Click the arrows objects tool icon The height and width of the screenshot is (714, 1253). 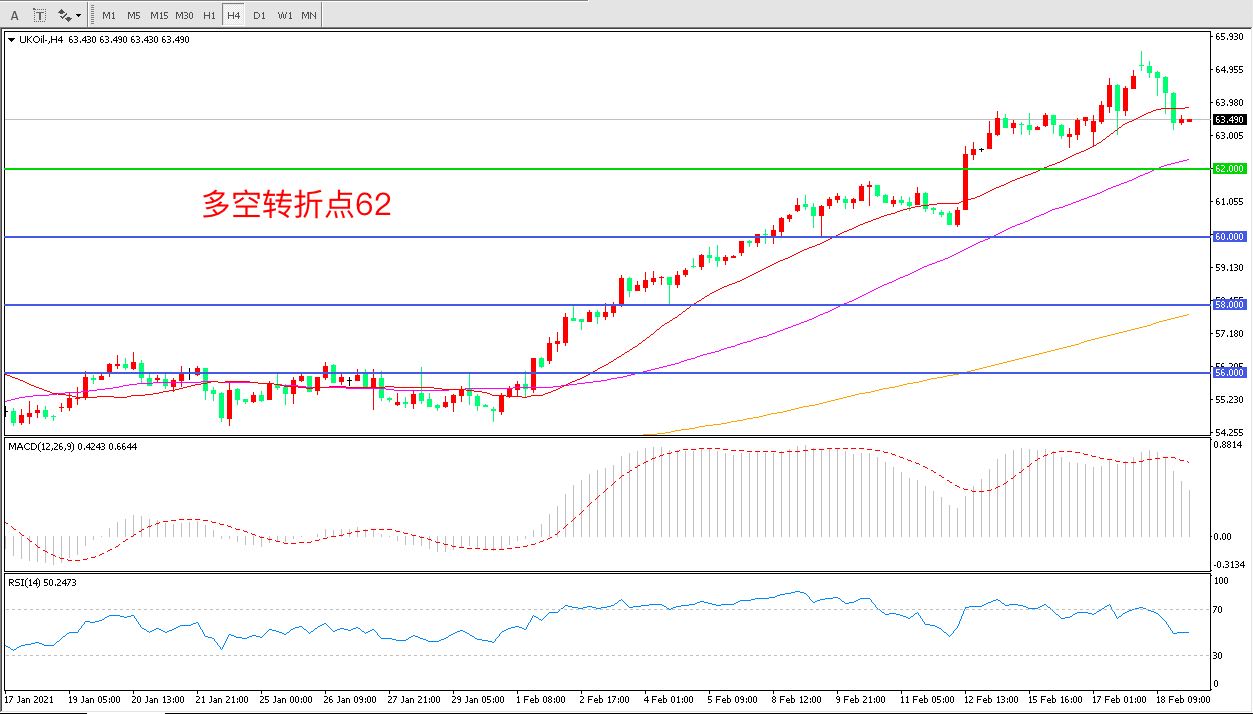pyautogui.click(x=65, y=16)
